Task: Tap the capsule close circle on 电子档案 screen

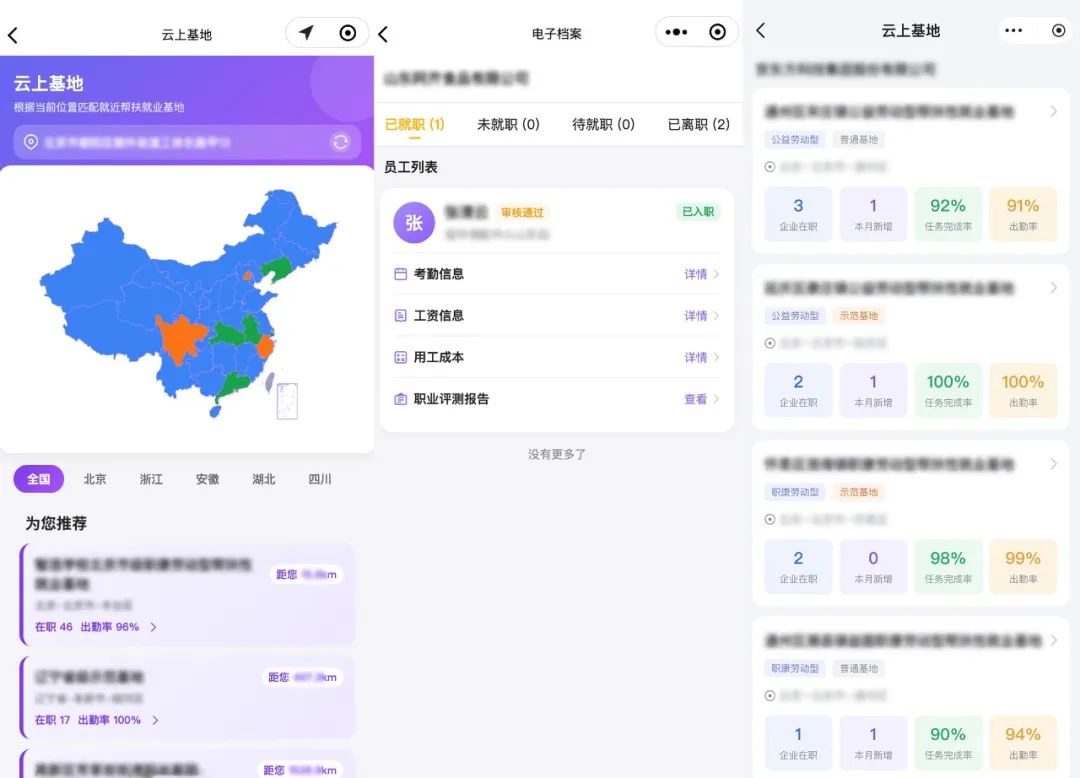Action: [717, 32]
